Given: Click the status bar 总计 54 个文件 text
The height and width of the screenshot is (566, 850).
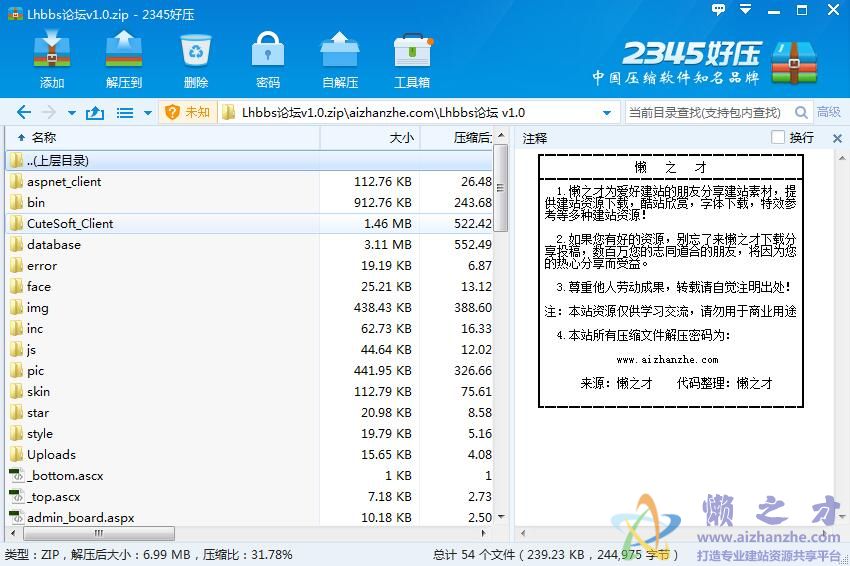Looking at the screenshot, I should [x=473, y=555].
